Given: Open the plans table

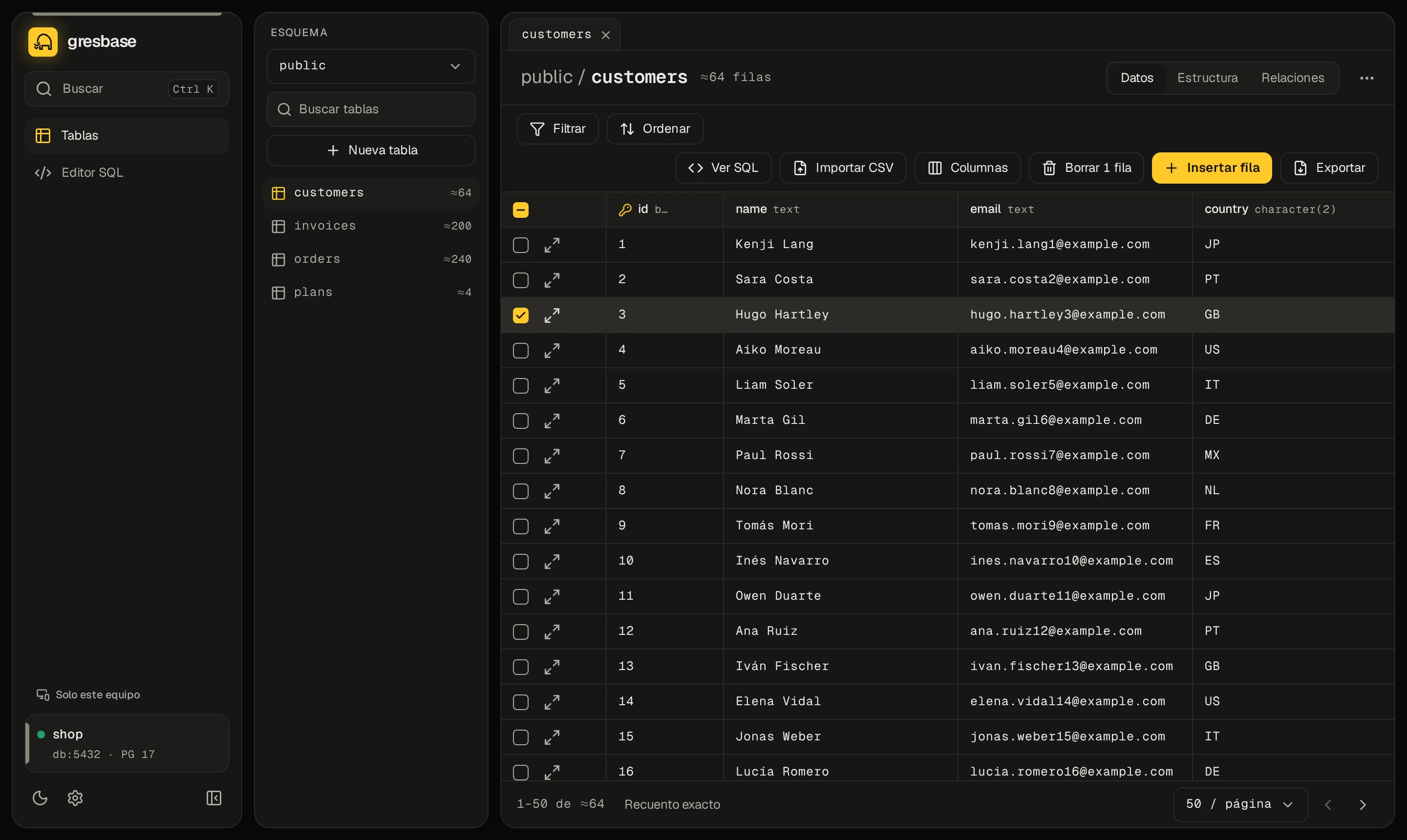Looking at the screenshot, I should click(371, 292).
